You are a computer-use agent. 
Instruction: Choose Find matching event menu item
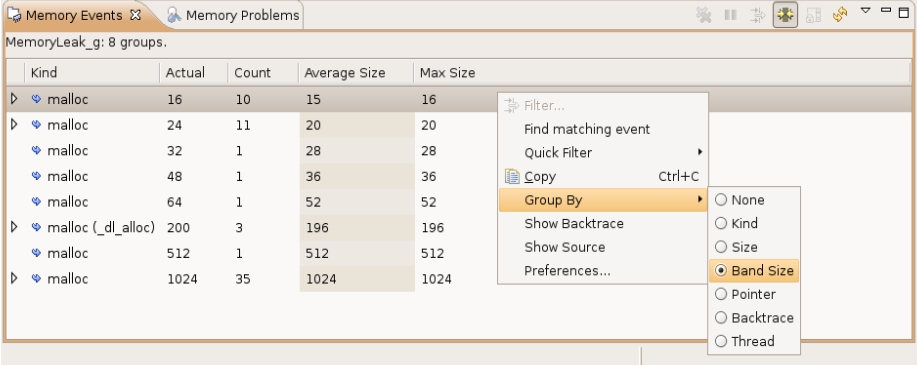[x=603, y=129]
